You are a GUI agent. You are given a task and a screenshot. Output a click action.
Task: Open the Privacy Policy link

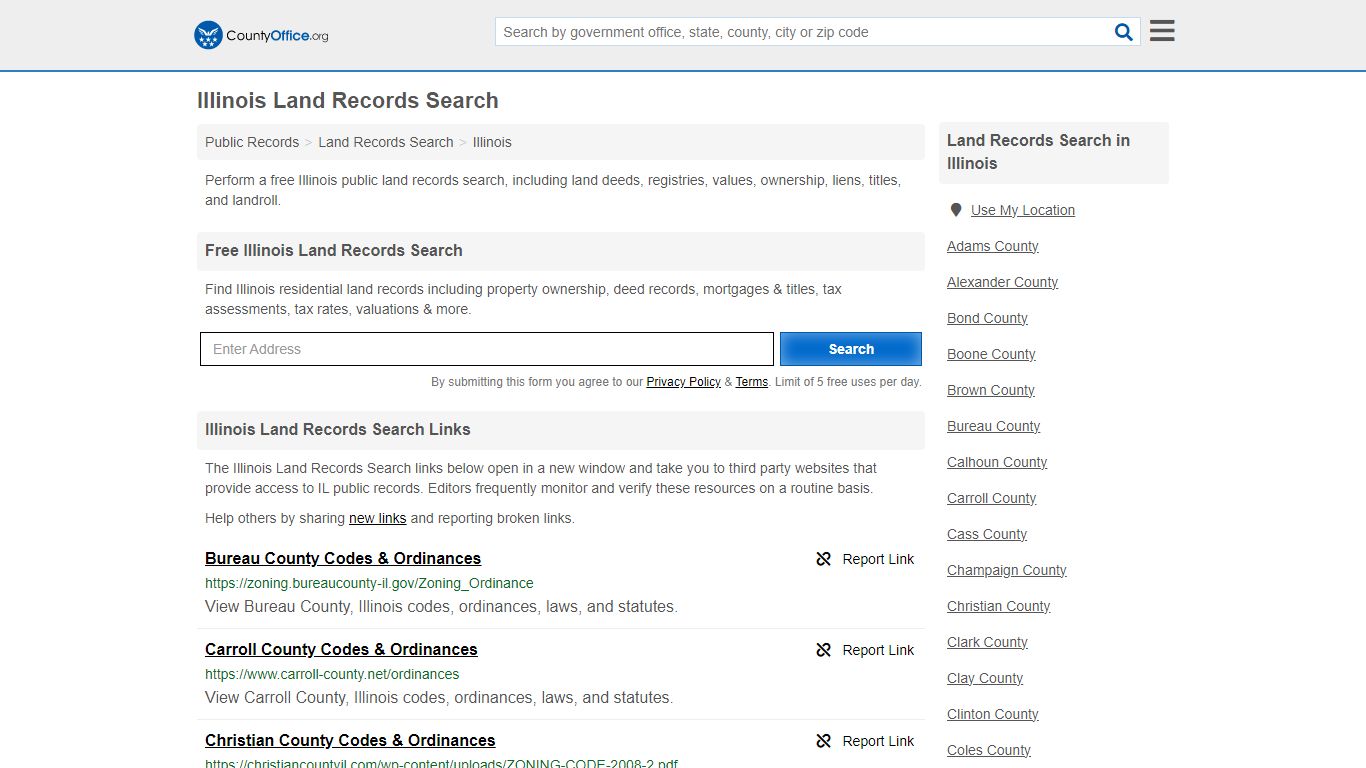click(x=683, y=382)
